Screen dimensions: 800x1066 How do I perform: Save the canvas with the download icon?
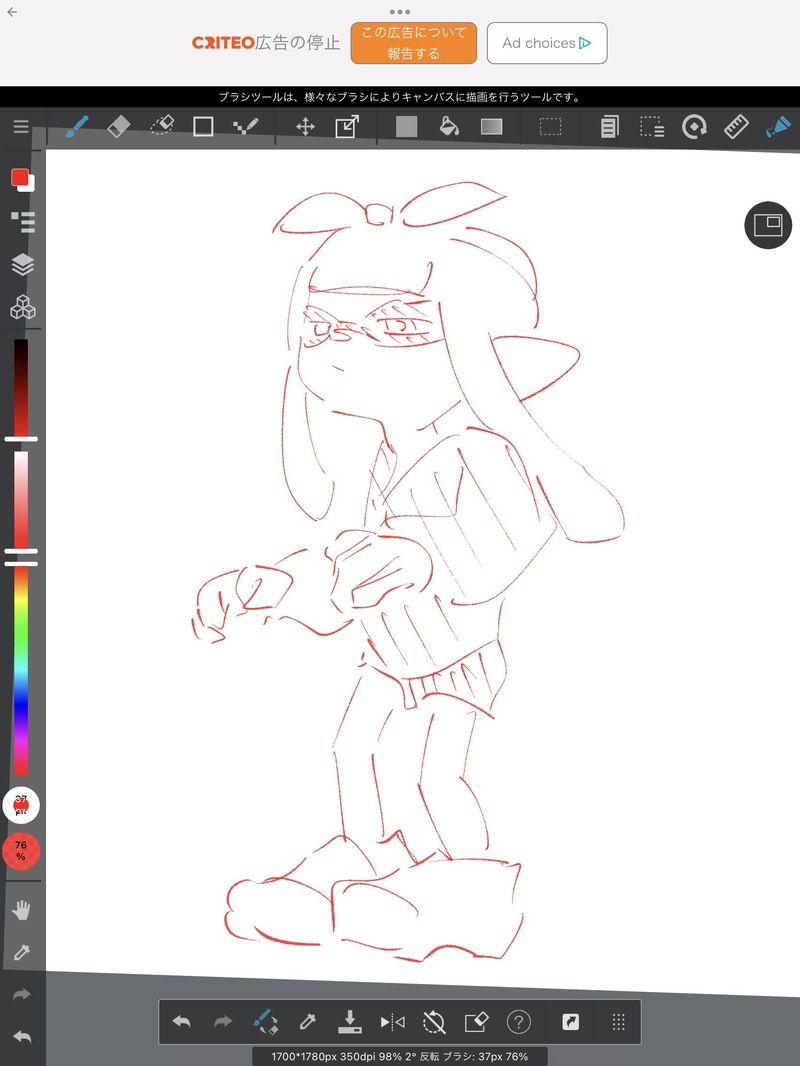tap(349, 1021)
